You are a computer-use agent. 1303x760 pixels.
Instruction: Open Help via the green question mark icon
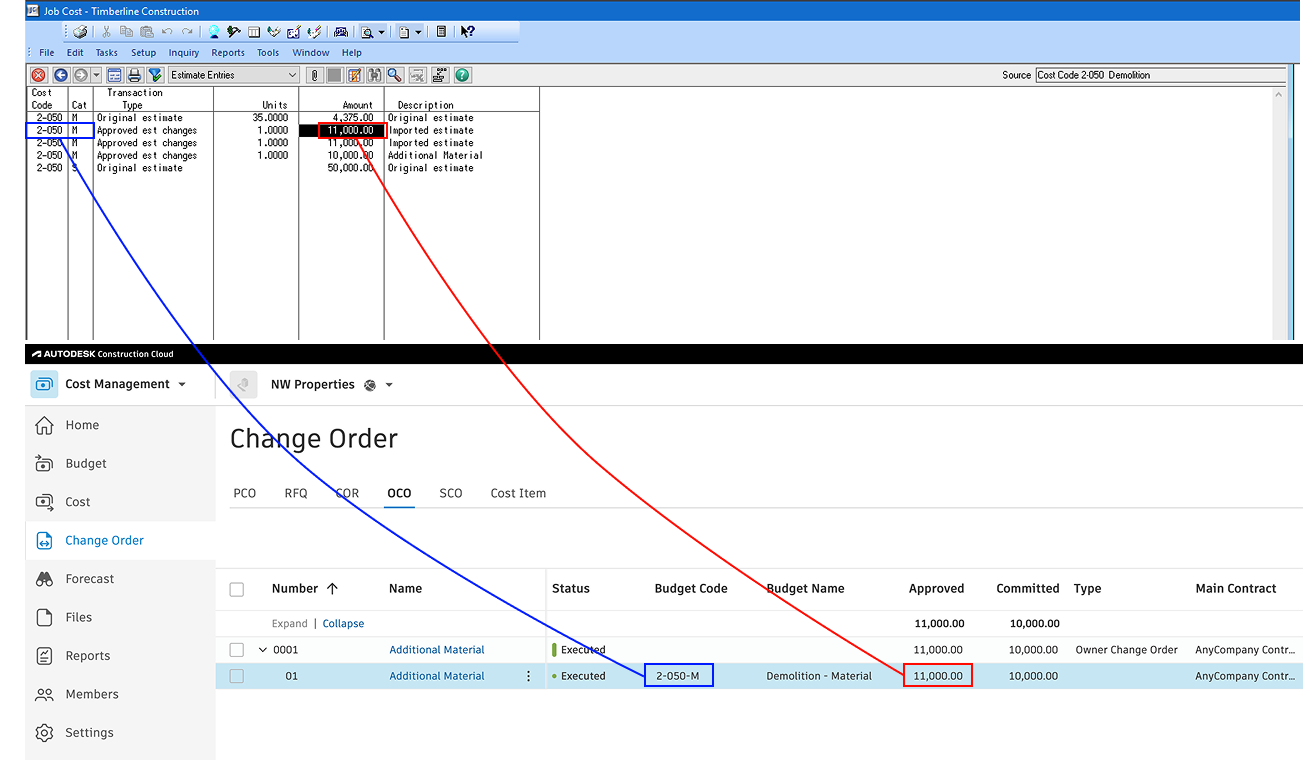462,75
